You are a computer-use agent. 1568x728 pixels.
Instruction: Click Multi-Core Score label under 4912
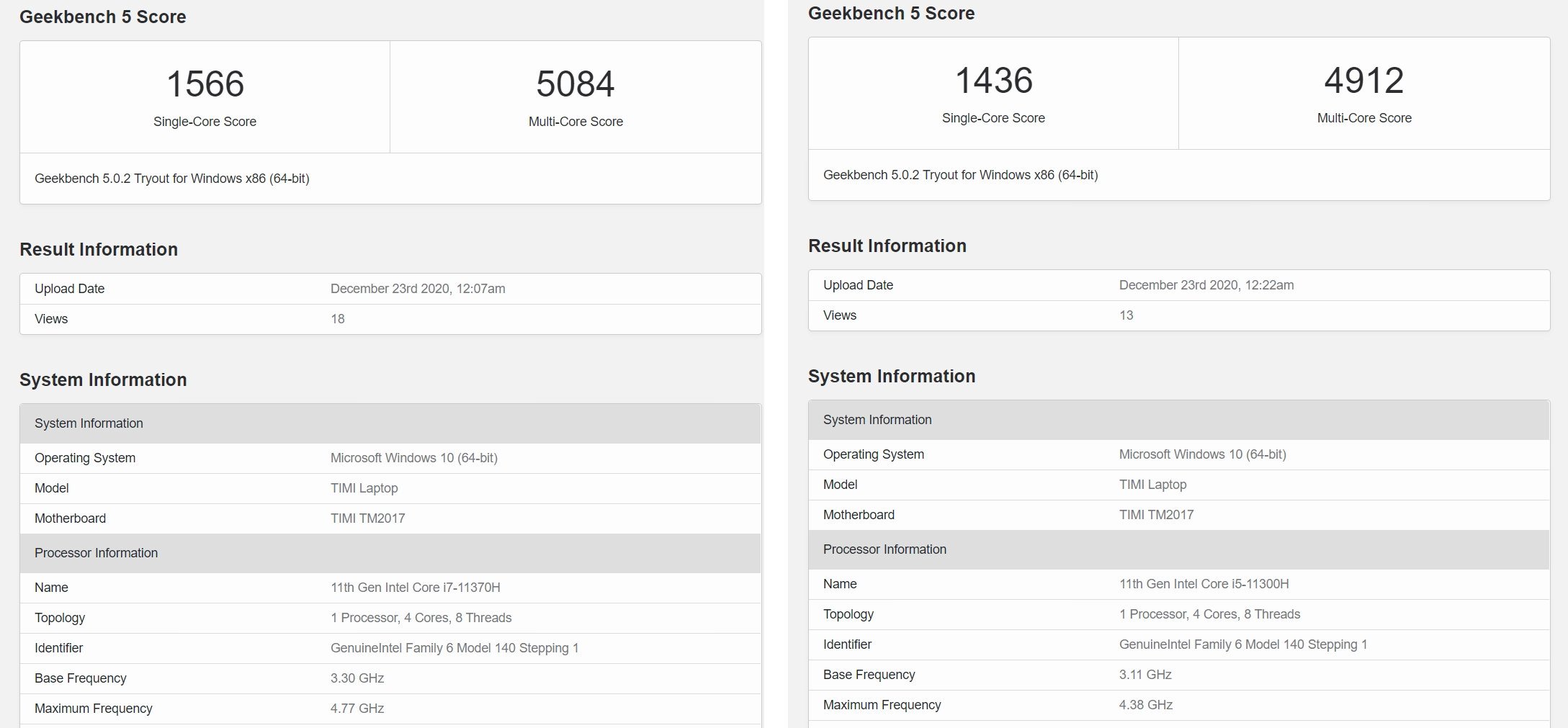pos(1364,118)
